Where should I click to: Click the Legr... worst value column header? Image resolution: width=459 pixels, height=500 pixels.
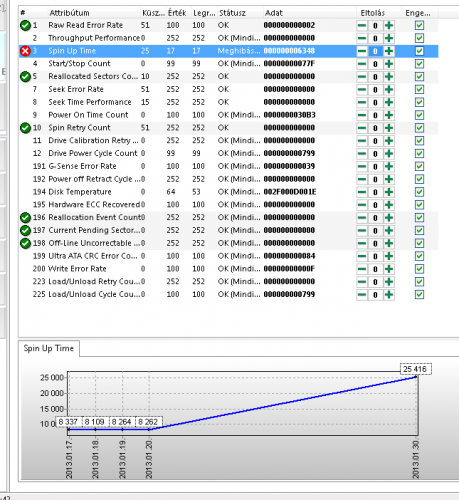click(204, 13)
